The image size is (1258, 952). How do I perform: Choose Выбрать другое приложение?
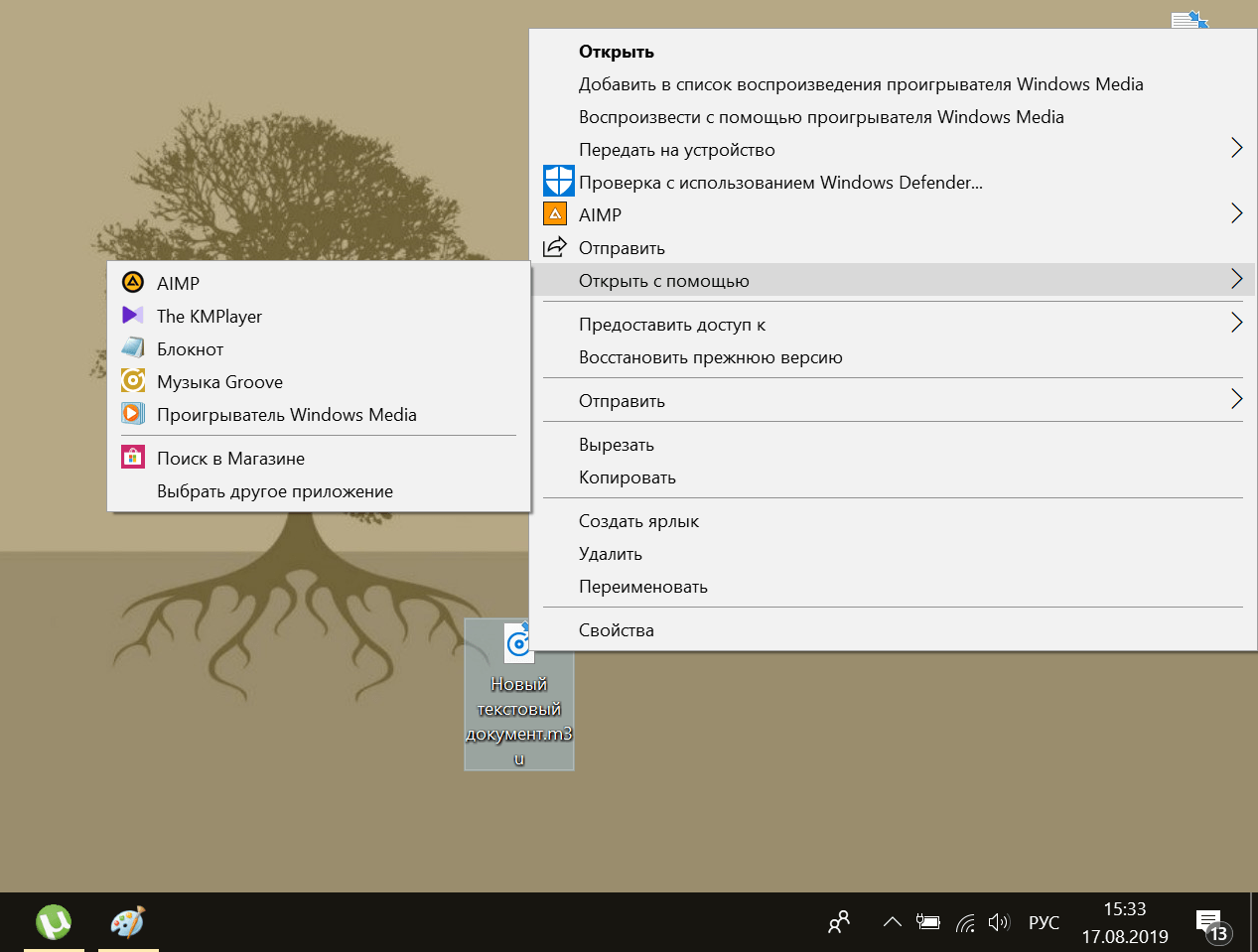click(275, 491)
